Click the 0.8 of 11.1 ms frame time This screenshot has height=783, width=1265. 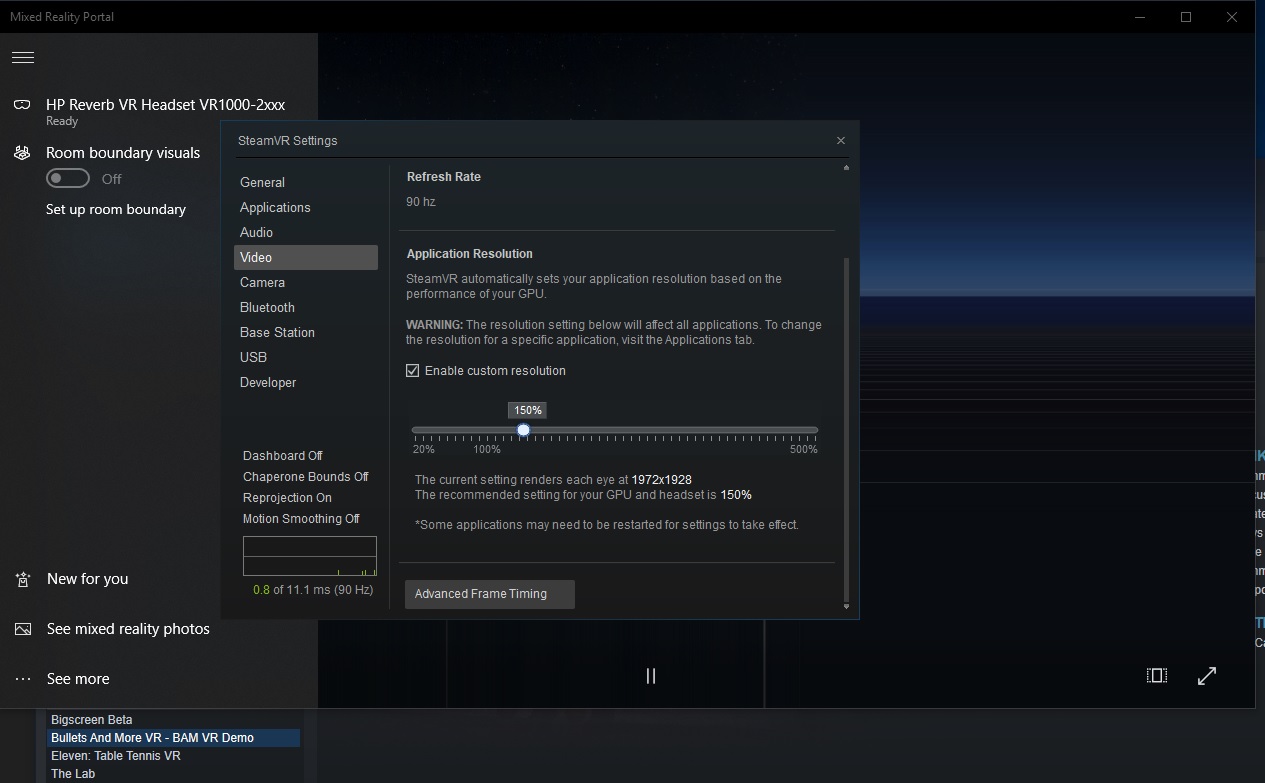tap(313, 590)
